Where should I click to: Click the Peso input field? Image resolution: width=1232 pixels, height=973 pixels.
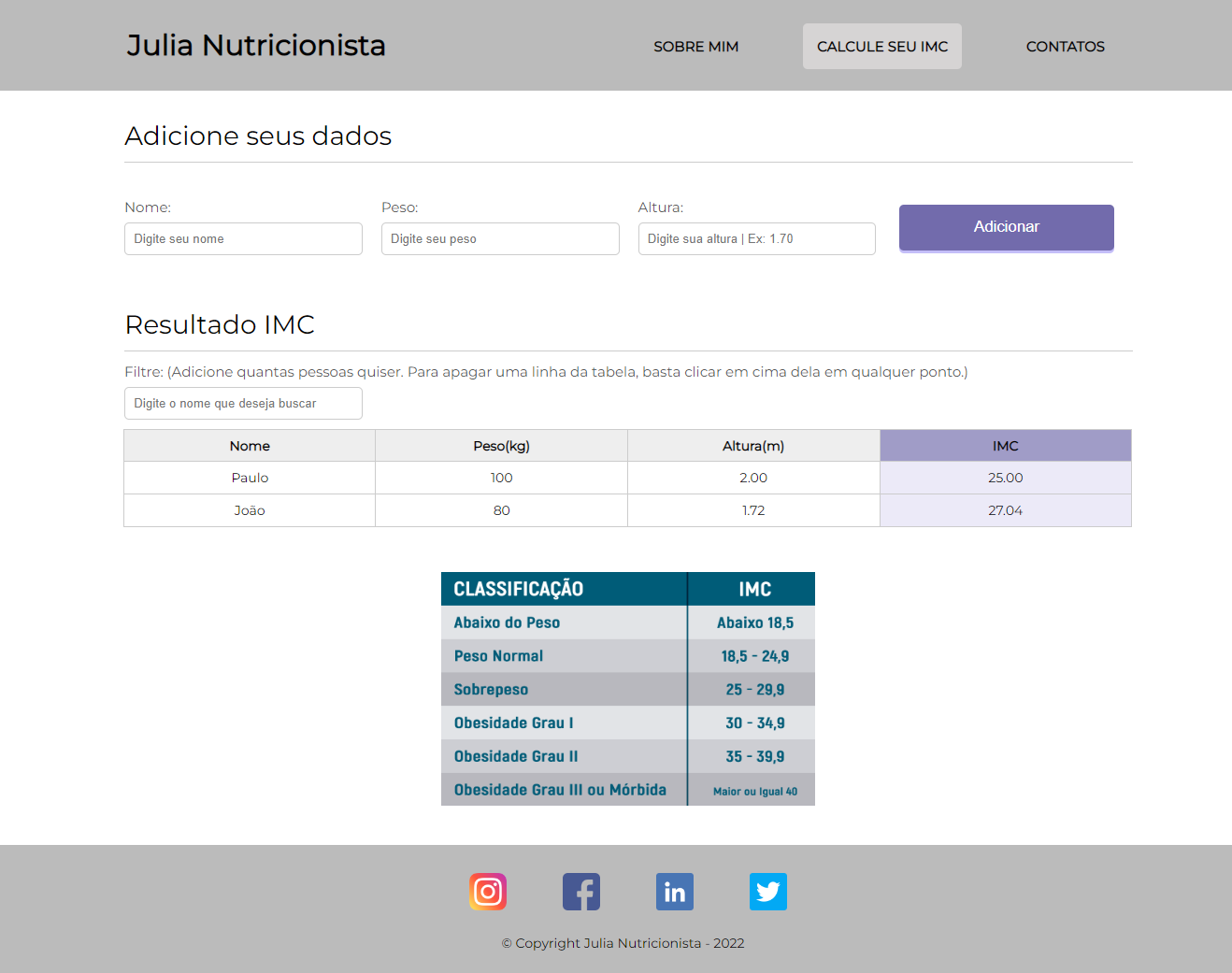pyautogui.click(x=499, y=238)
